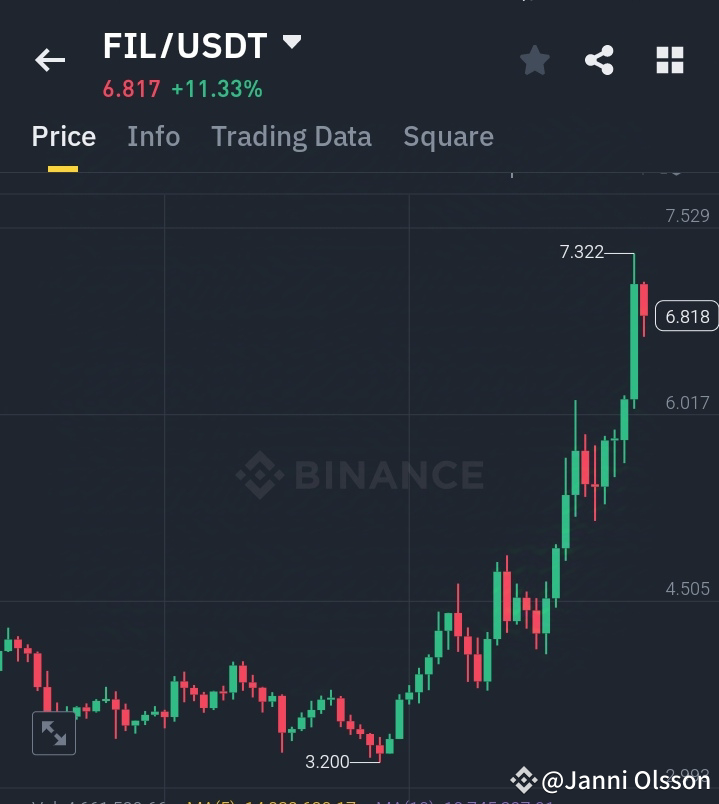Tap the fullscreen expand icon on the chart

point(54,733)
